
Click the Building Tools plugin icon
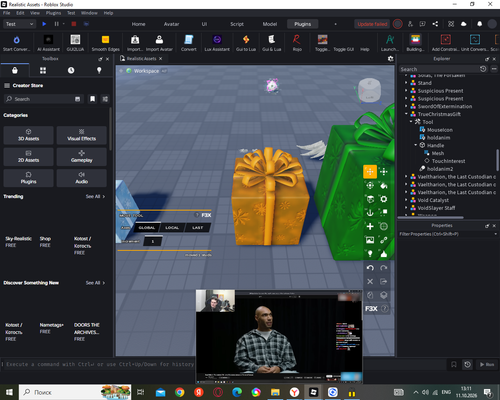click(415, 40)
